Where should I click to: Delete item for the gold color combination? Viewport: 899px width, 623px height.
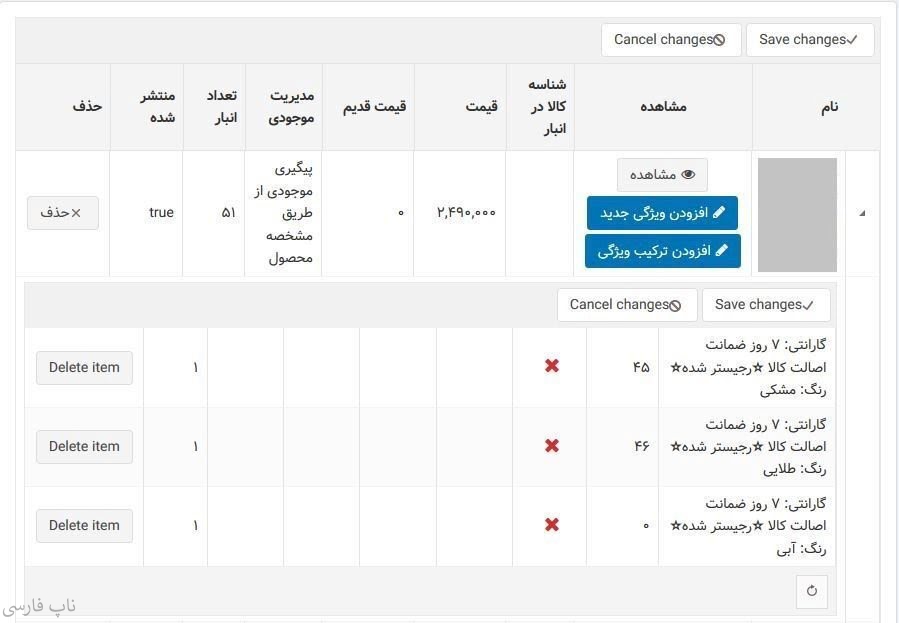coord(84,446)
